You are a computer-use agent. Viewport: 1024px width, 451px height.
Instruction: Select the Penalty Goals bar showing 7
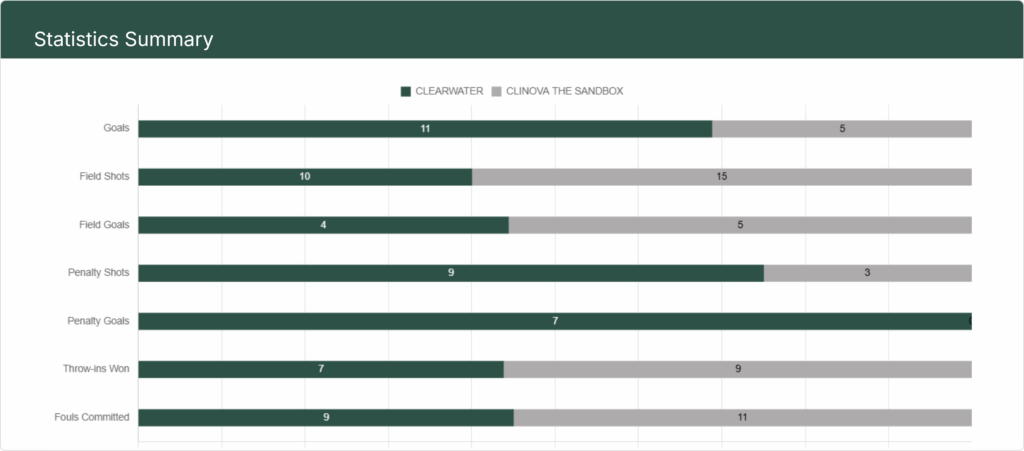pos(554,321)
